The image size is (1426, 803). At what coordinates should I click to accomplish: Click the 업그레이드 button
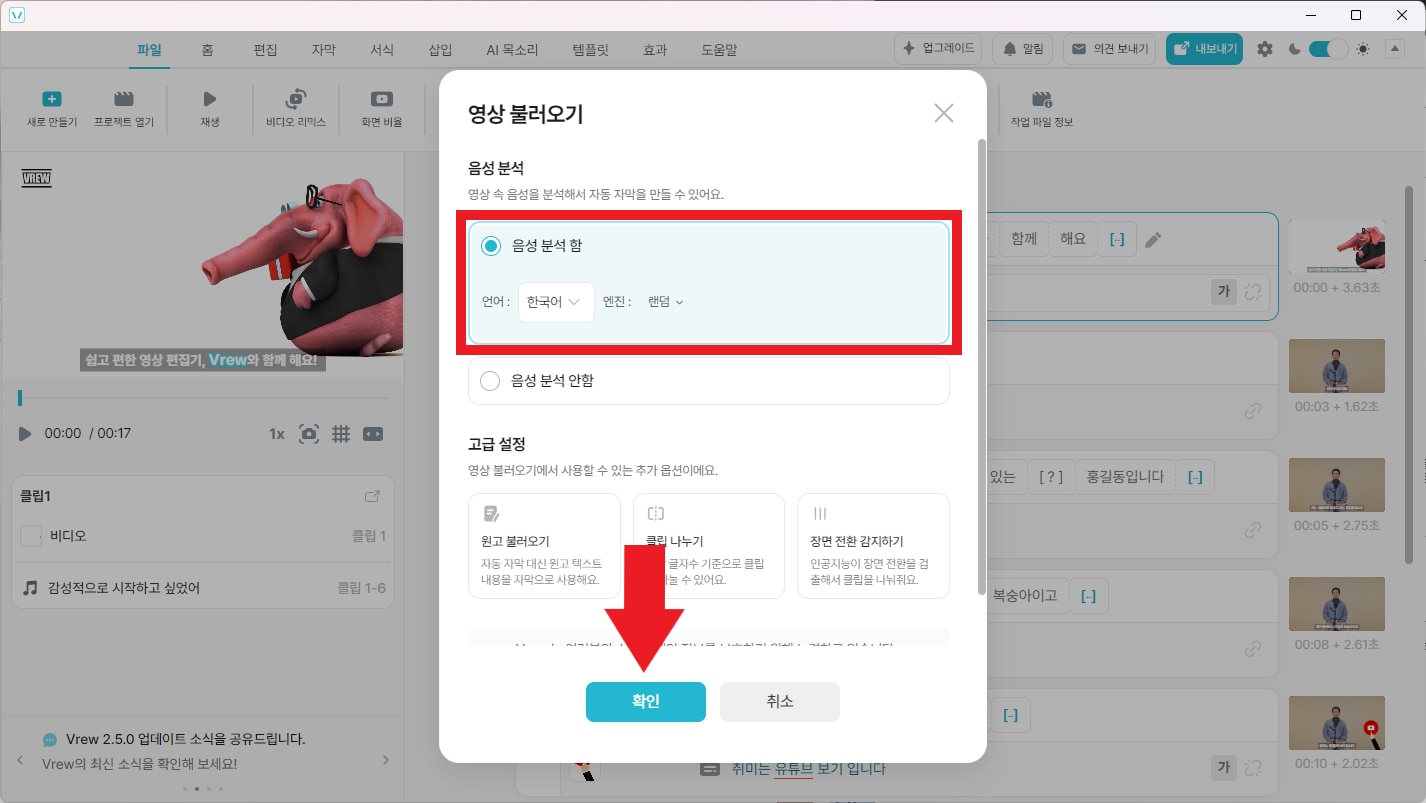(937, 49)
